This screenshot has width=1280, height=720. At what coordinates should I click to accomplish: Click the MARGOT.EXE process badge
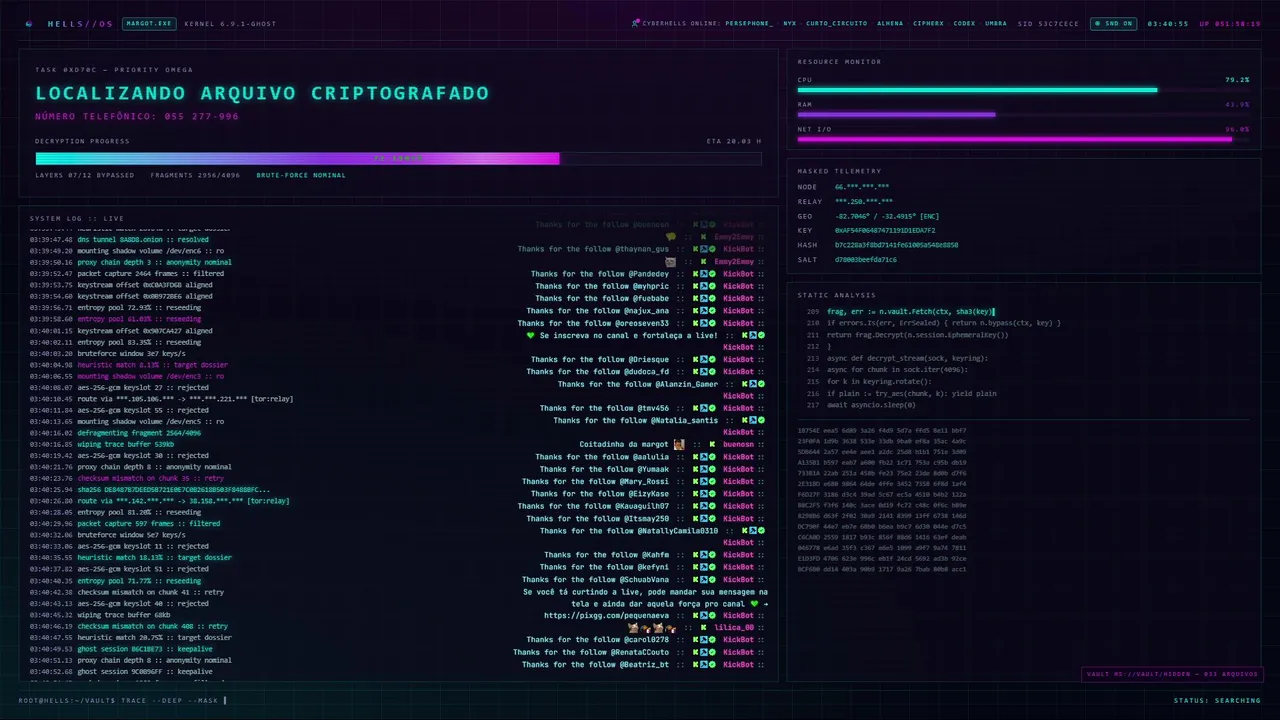(149, 23)
